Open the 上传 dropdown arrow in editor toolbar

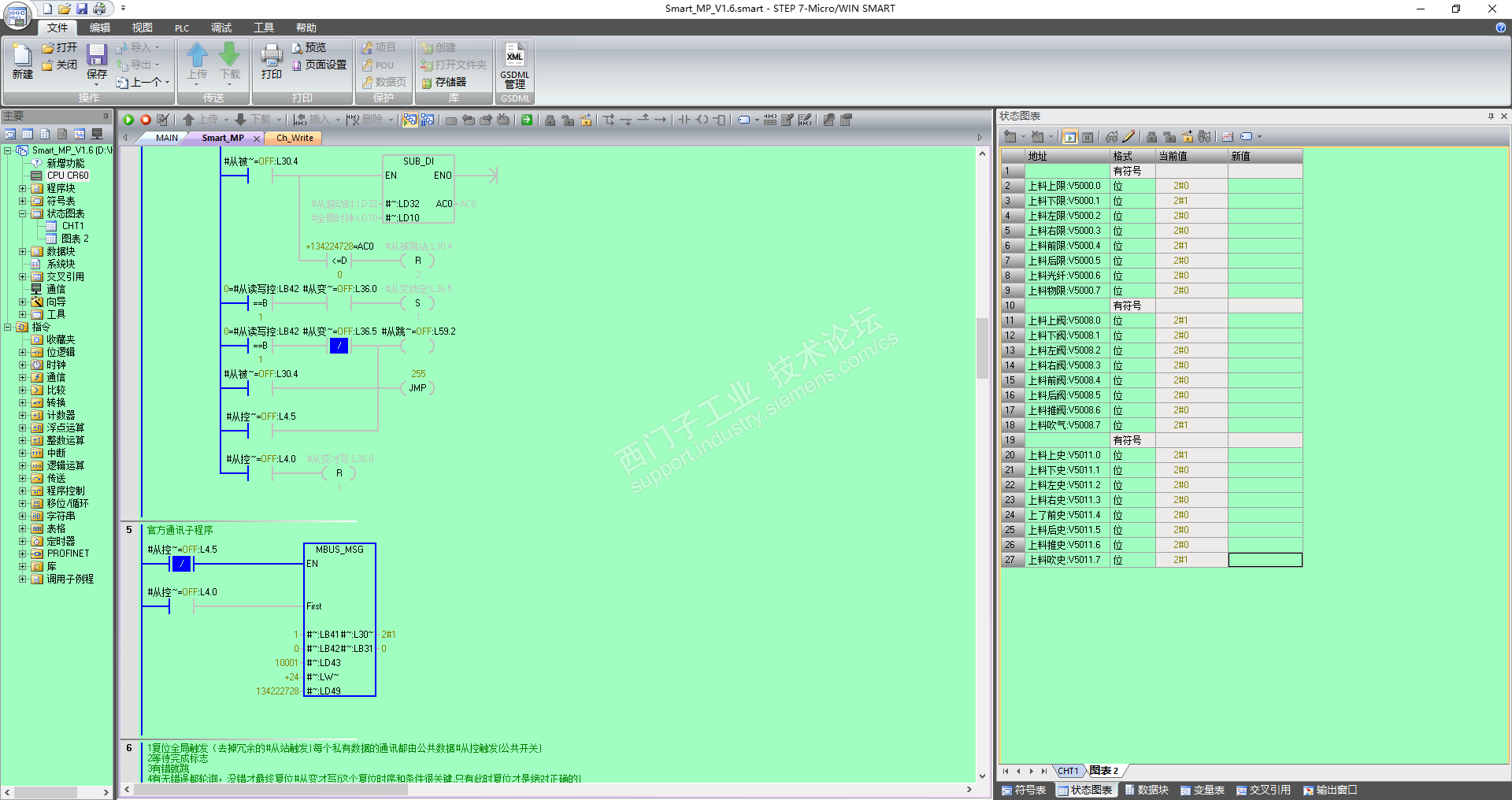[x=226, y=120]
